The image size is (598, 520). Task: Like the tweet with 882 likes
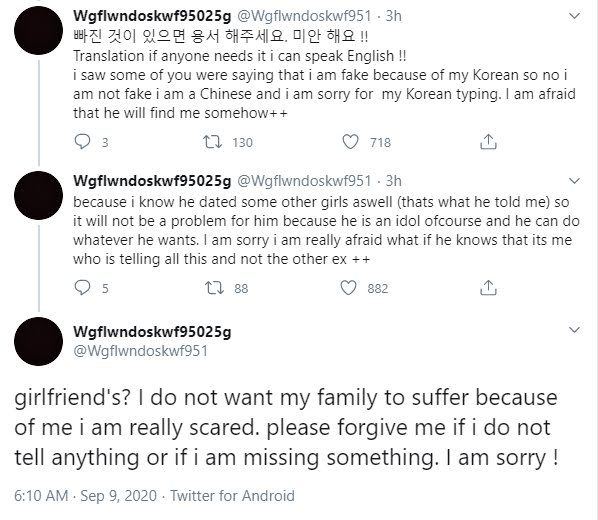348,288
